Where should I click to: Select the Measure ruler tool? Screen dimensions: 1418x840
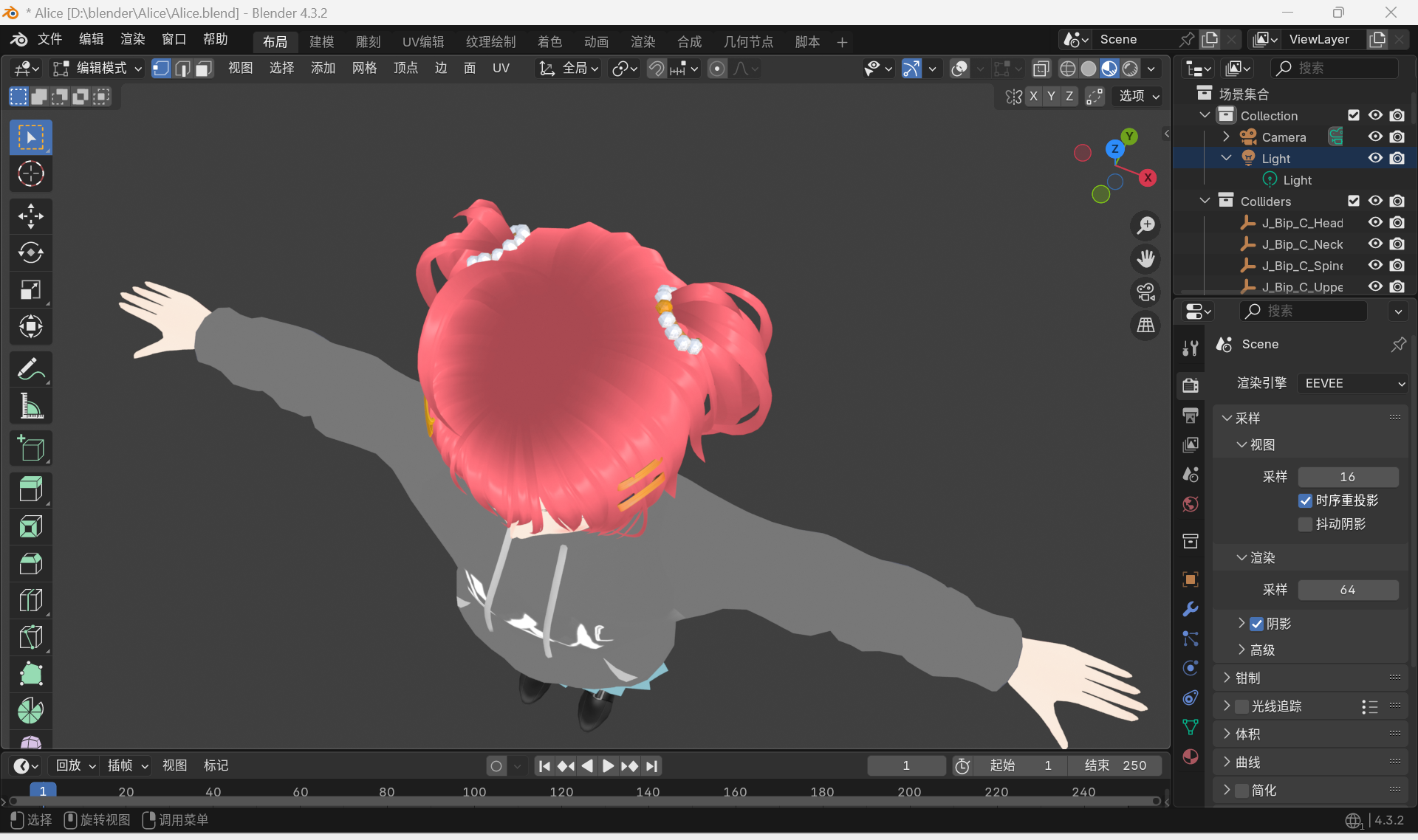[30, 406]
